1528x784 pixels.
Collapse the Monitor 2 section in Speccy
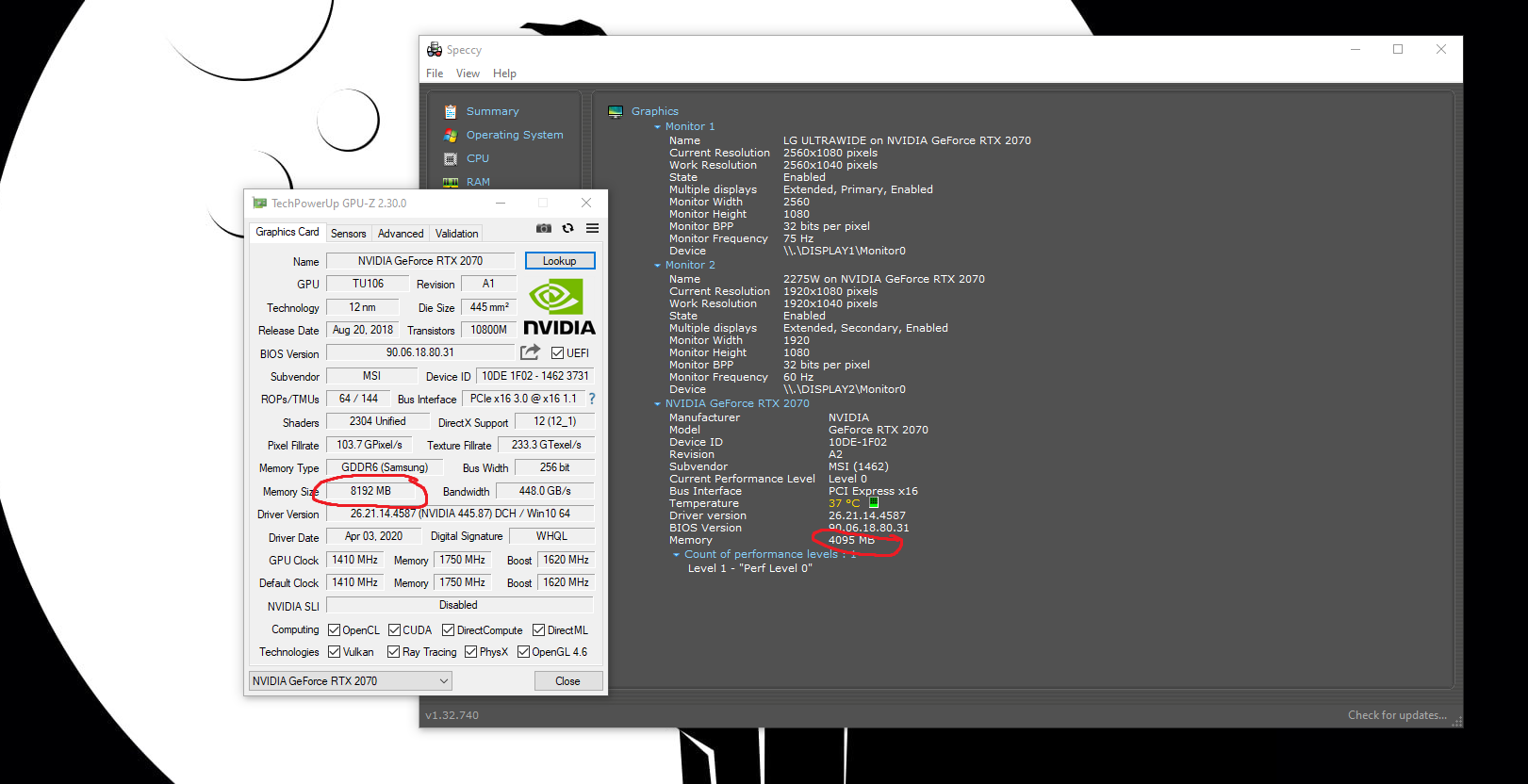tap(657, 265)
